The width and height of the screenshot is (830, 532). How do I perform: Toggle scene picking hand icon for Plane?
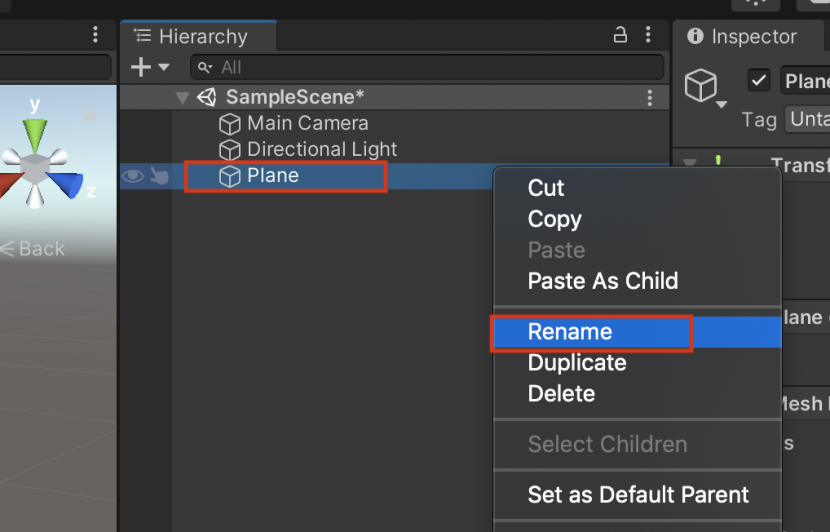158,176
